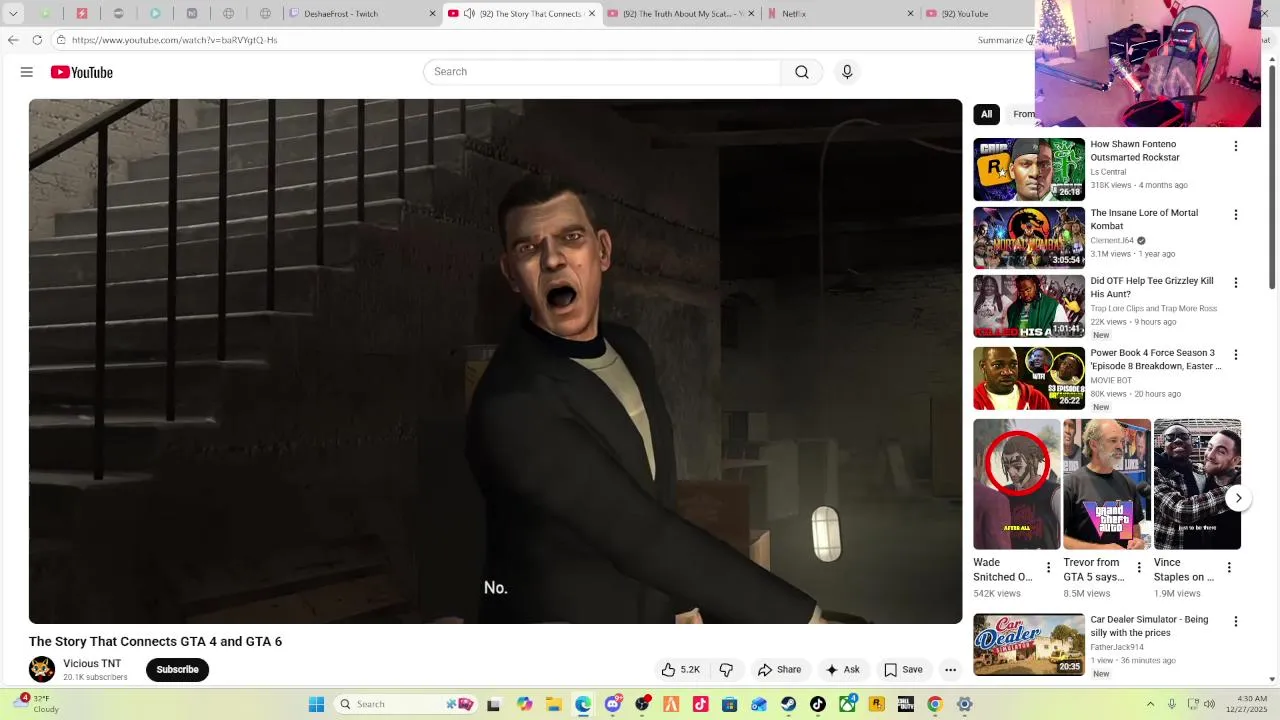Click the Share button

point(779,670)
